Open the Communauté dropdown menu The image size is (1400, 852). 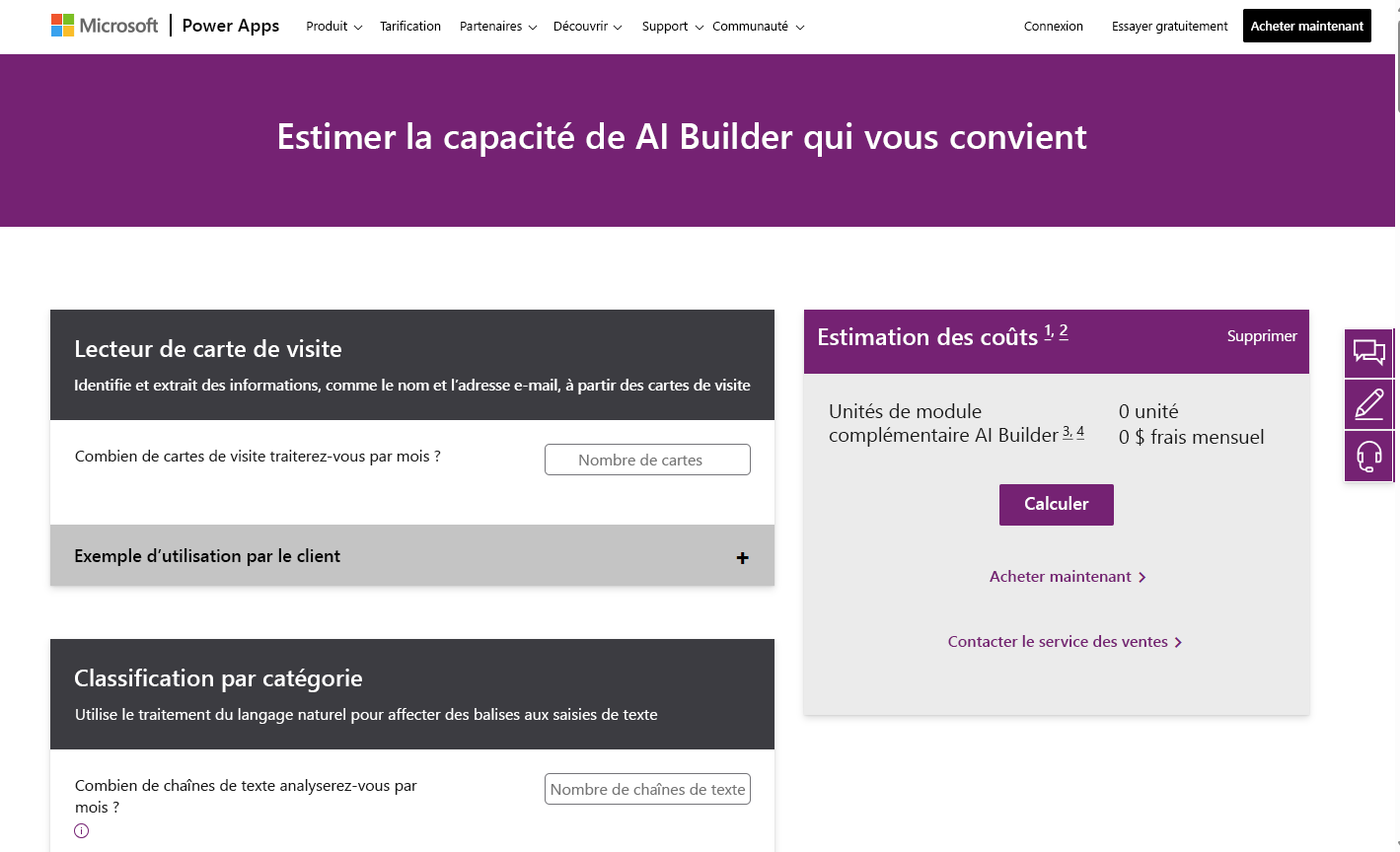click(758, 27)
